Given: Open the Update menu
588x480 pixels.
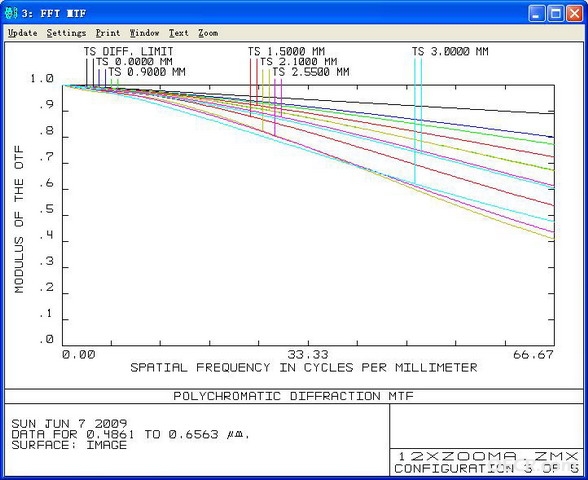Looking at the screenshot, I should click(x=22, y=33).
